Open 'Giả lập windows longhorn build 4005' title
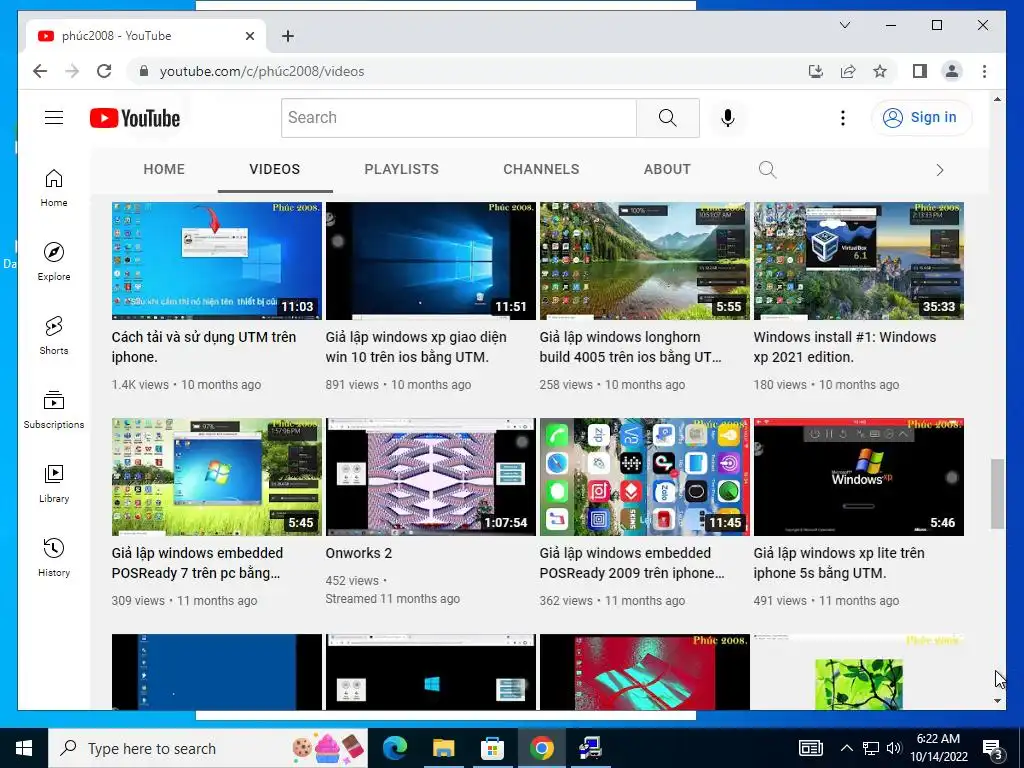 (630, 347)
